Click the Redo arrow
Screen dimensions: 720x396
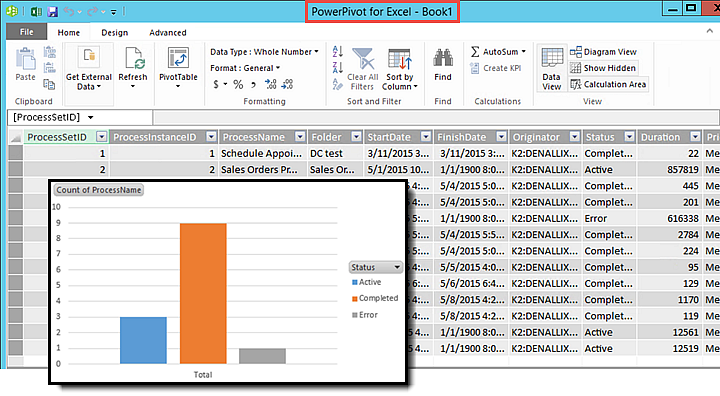click(x=93, y=11)
